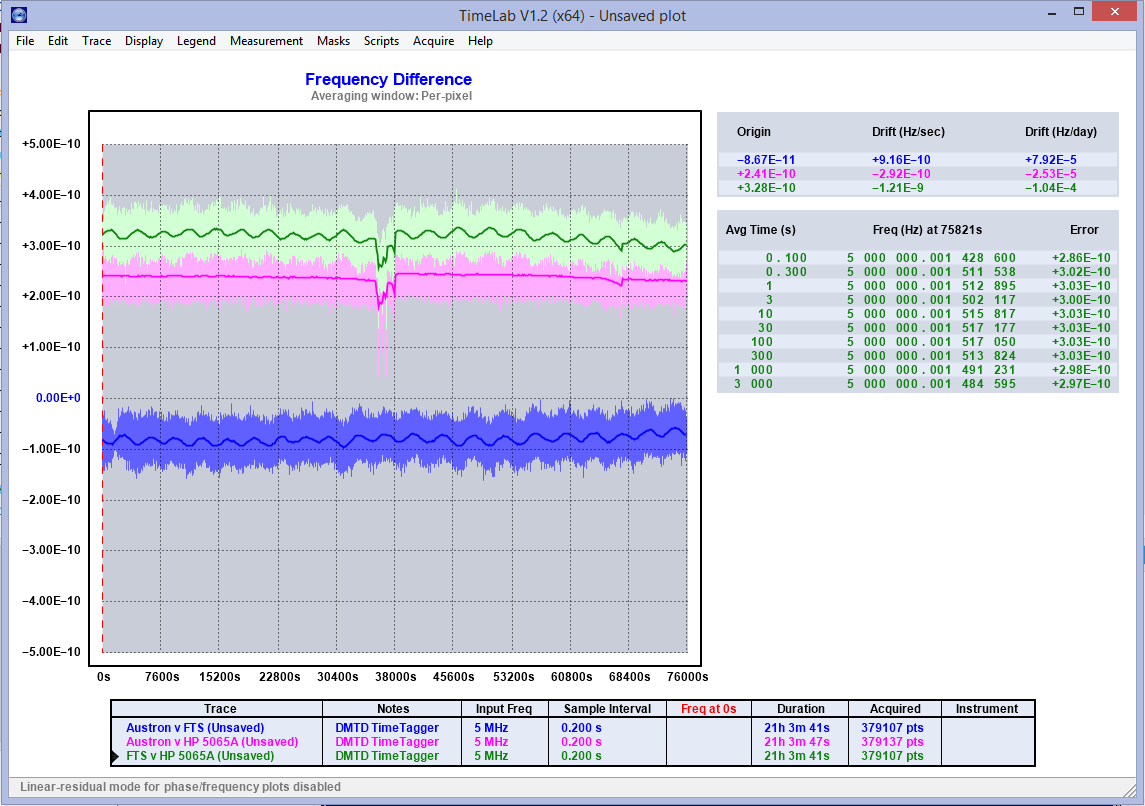1145x806 pixels.
Task: Click the blue origin value −8.67E−11
Action: pyautogui.click(x=766, y=160)
